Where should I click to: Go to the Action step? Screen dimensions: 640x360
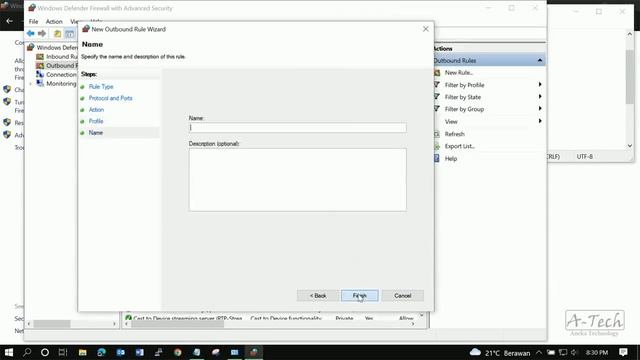[x=96, y=109]
